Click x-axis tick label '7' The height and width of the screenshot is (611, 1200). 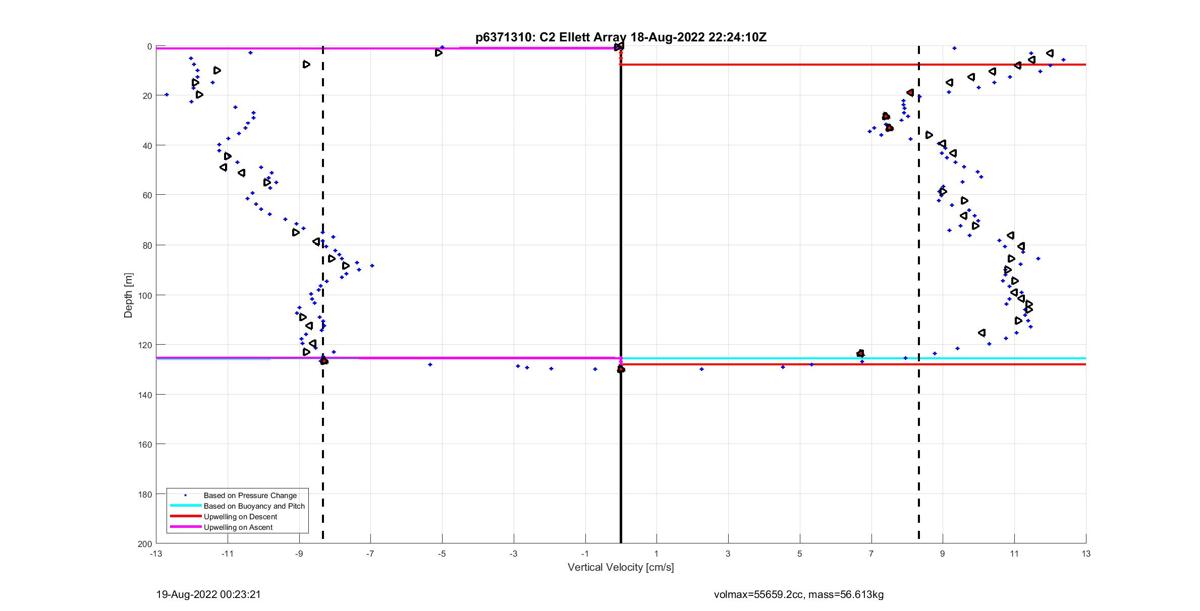click(871, 553)
